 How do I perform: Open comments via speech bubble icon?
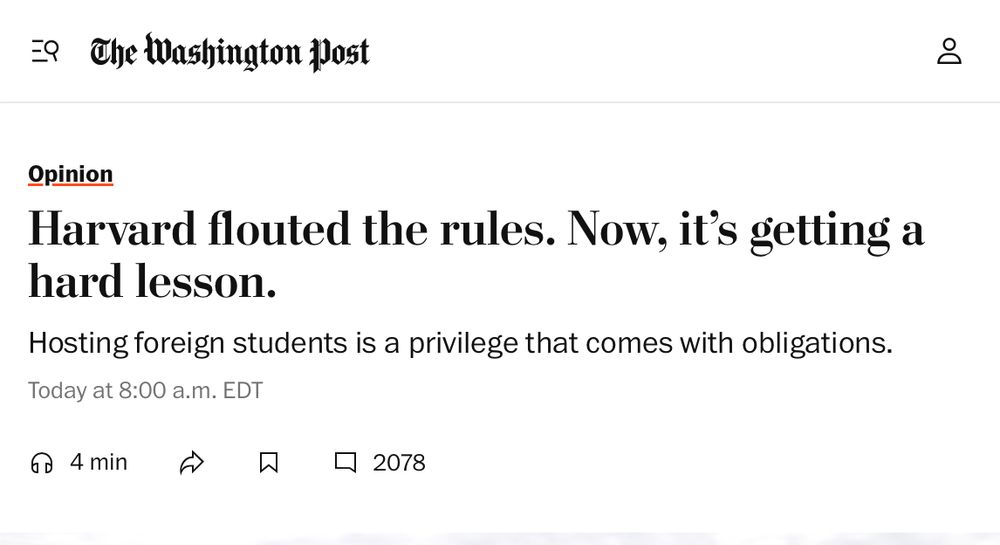(346, 463)
